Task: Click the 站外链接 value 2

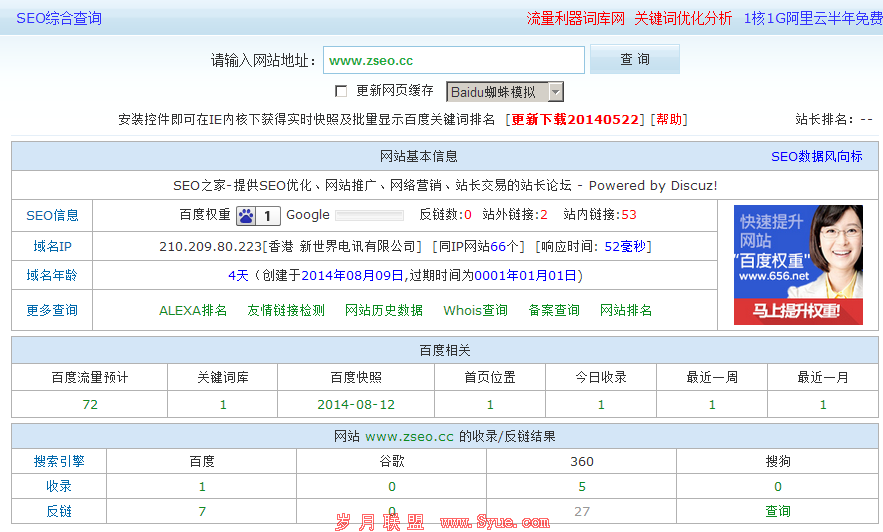Action: click(x=544, y=214)
